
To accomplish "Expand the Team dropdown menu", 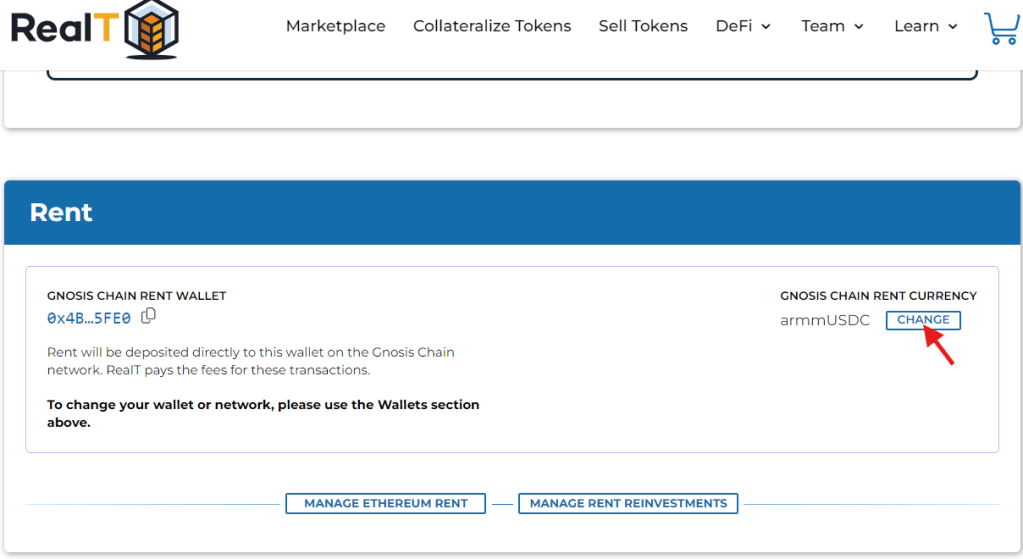I will [832, 26].
